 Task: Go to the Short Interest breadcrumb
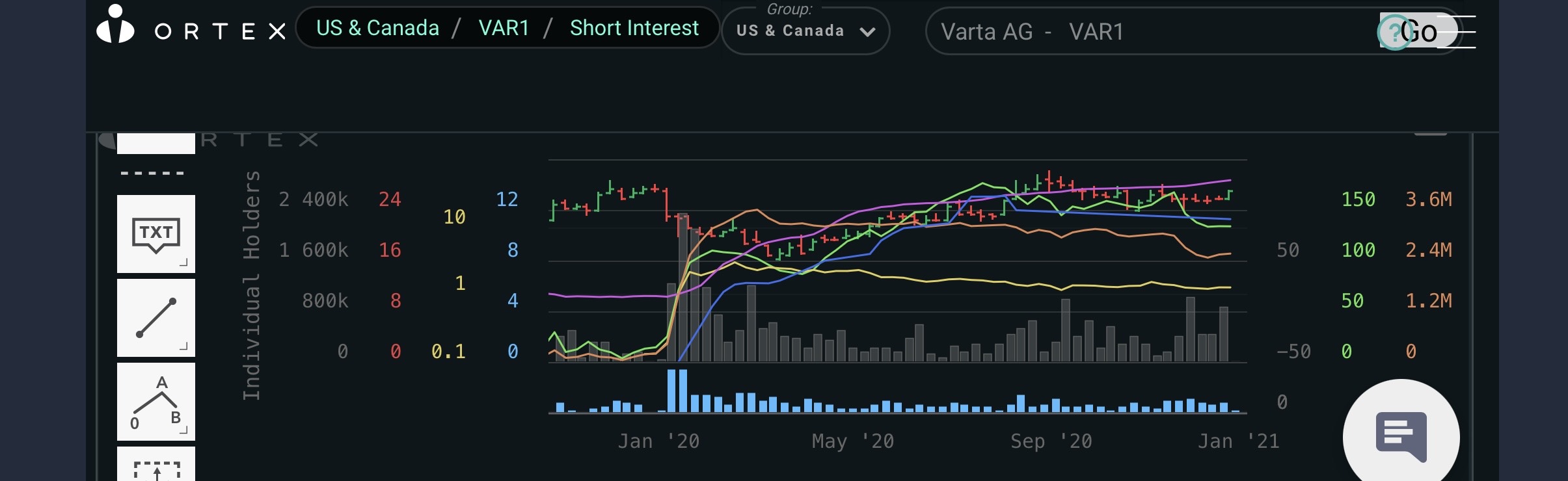[634, 28]
